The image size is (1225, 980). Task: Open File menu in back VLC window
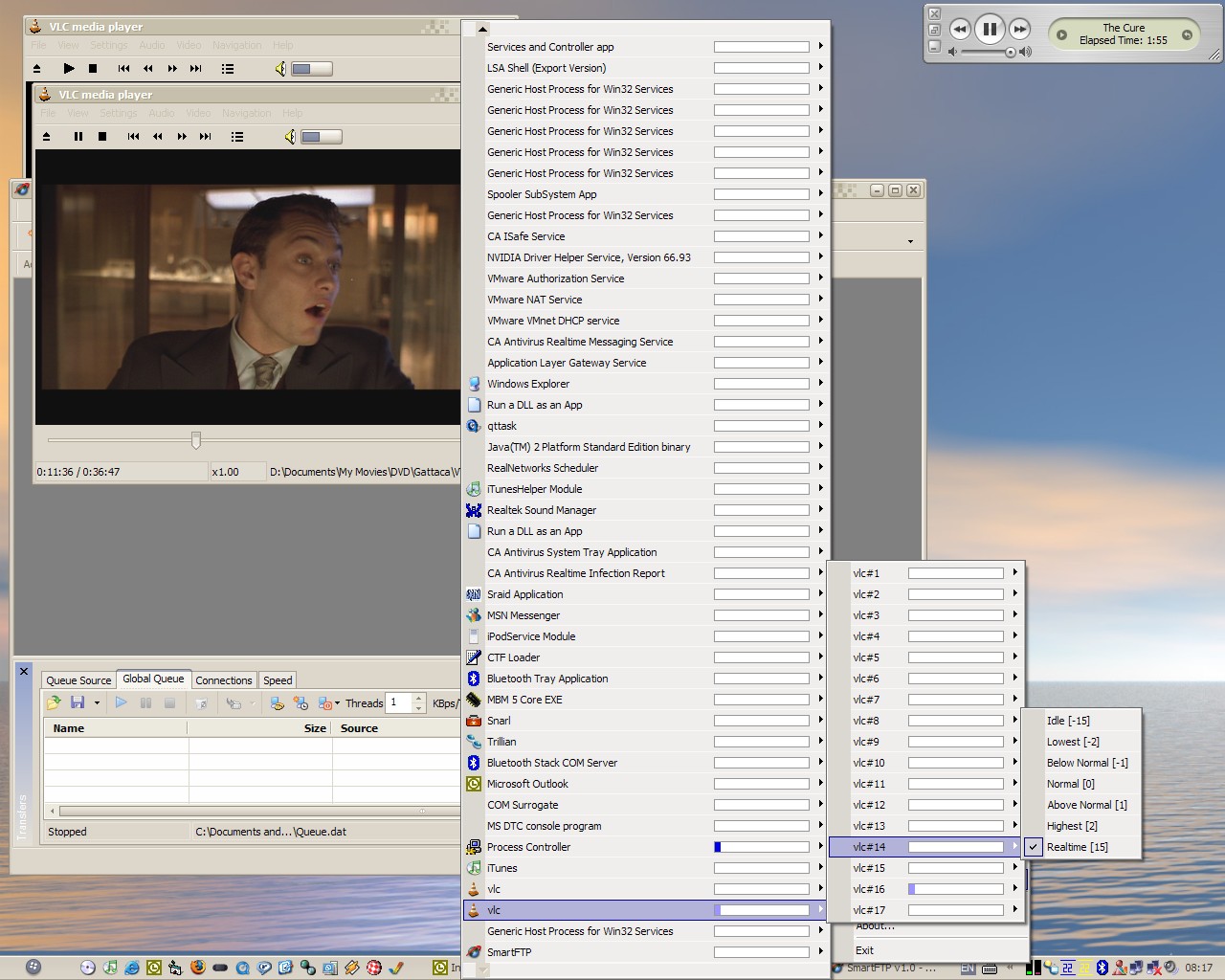coord(38,45)
